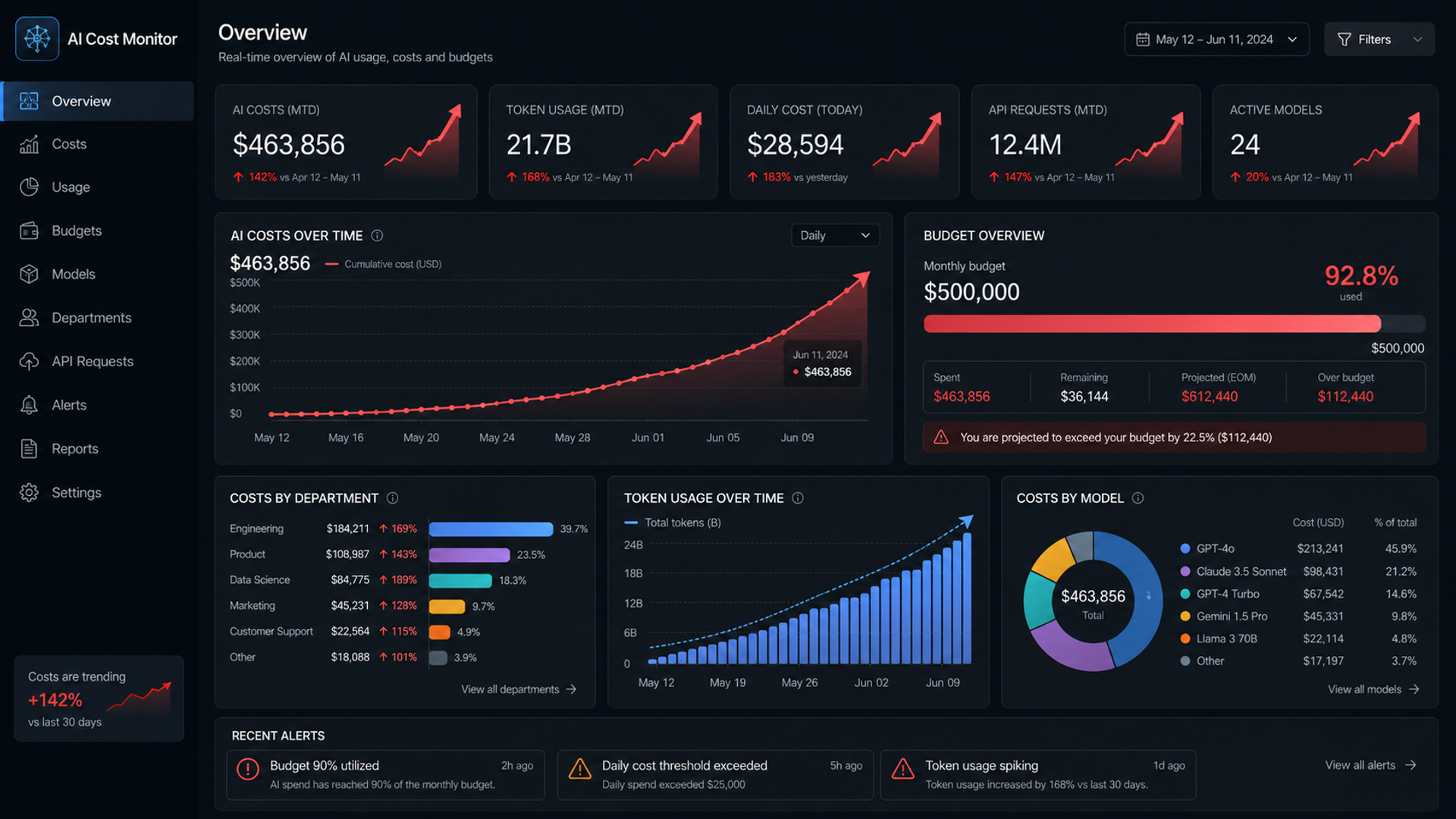The width and height of the screenshot is (1456, 819).
Task: Click the Costs are trending +142% card
Action: [99, 698]
